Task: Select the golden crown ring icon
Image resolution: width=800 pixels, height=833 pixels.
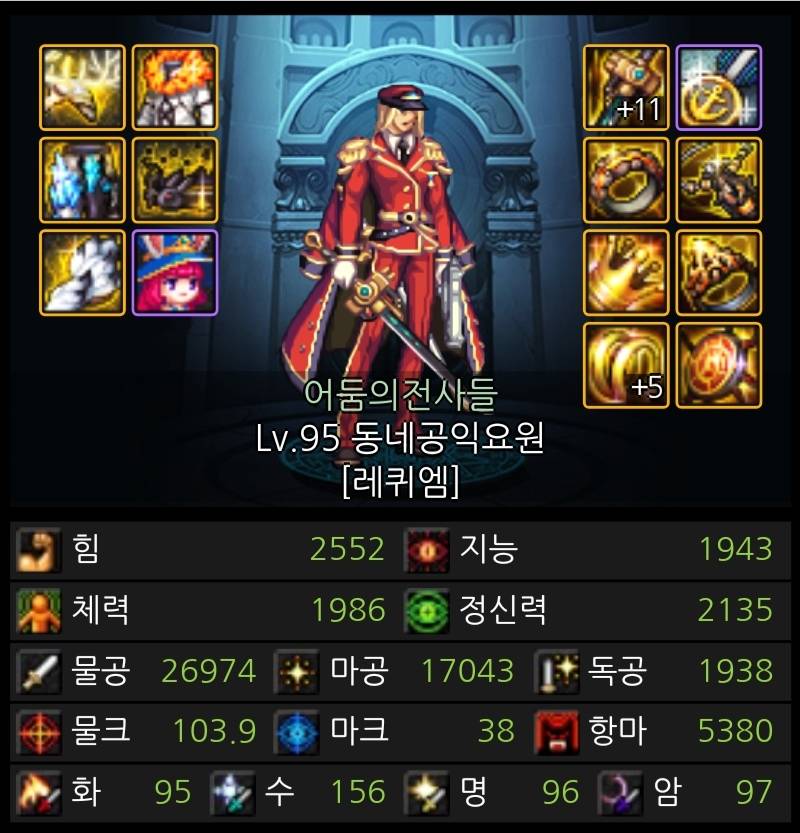Action: (626, 273)
